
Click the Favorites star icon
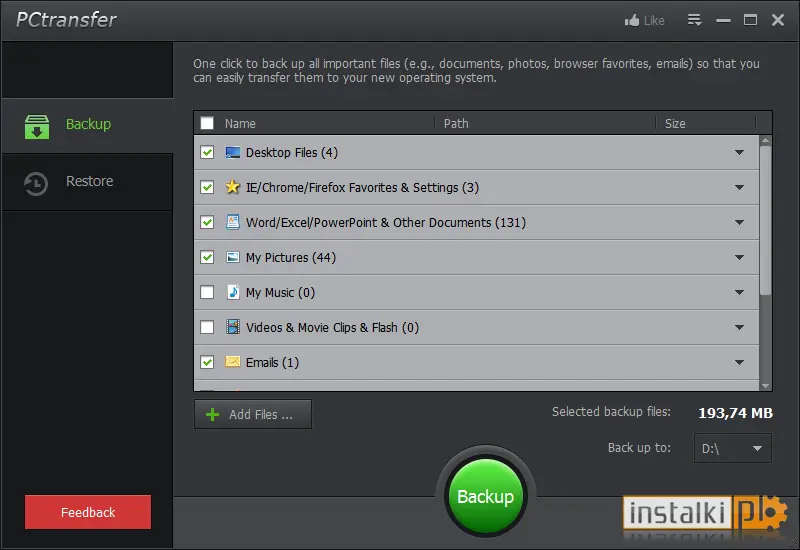[x=233, y=187]
